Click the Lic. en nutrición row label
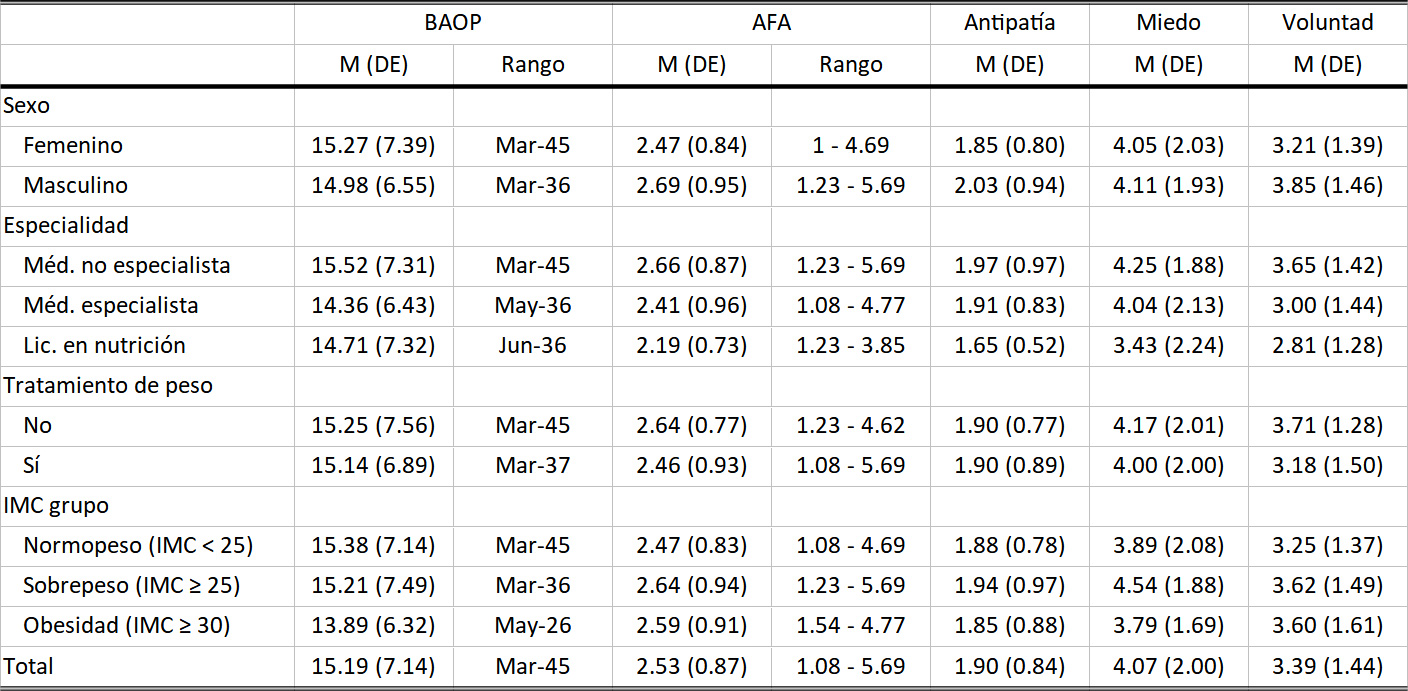The image size is (1408, 691). pyautogui.click(x=105, y=345)
